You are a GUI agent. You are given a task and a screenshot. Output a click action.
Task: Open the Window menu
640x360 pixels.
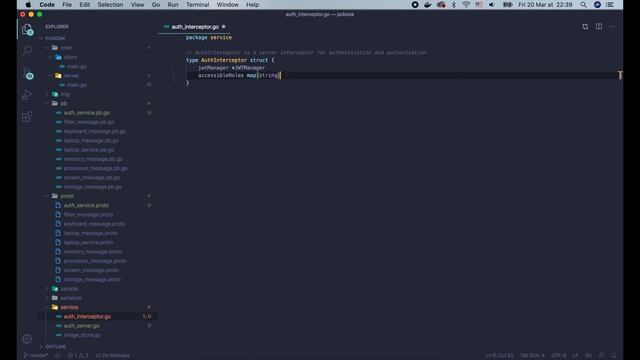click(227, 5)
